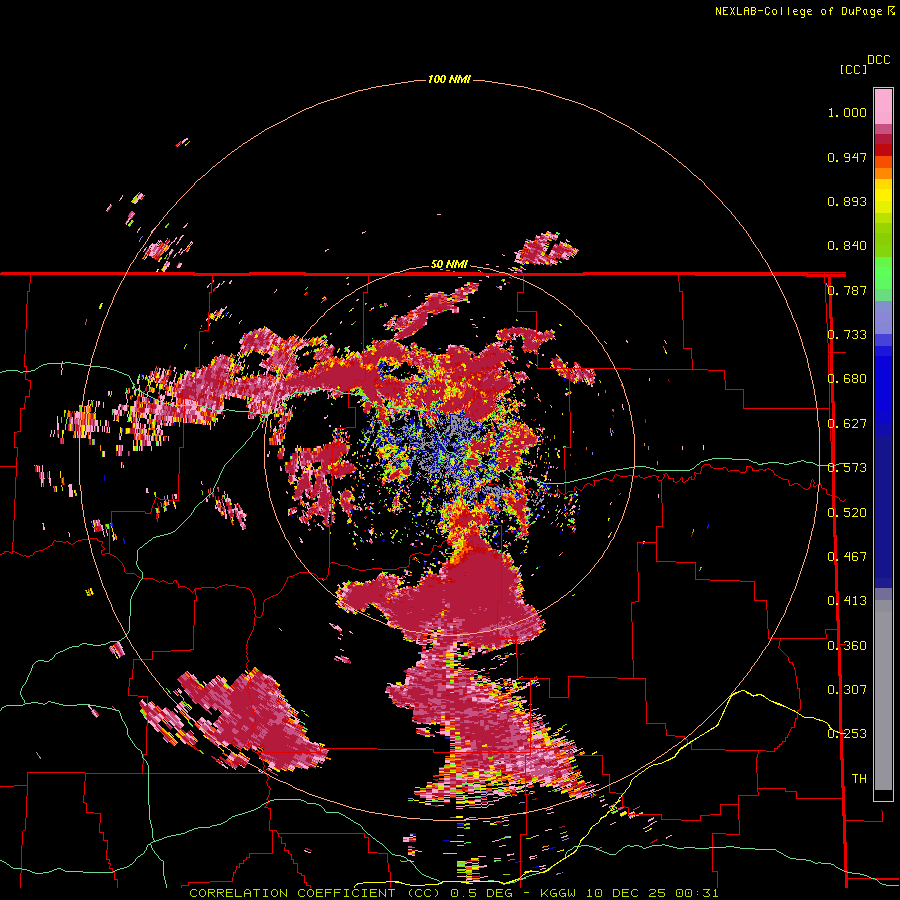Click the bright green segment of color bar
900x900 pixels.
pyautogui.click(x=883, y=273)
